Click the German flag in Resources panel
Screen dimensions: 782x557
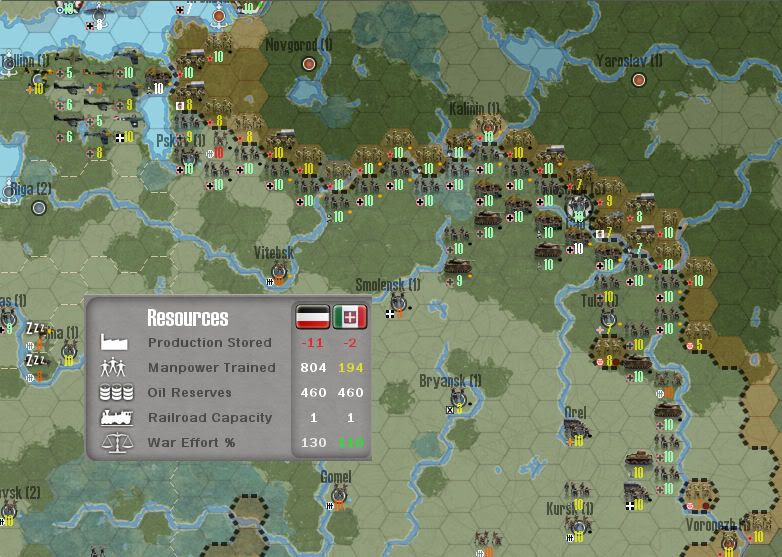pyautogui.click(x=313, y=317)
